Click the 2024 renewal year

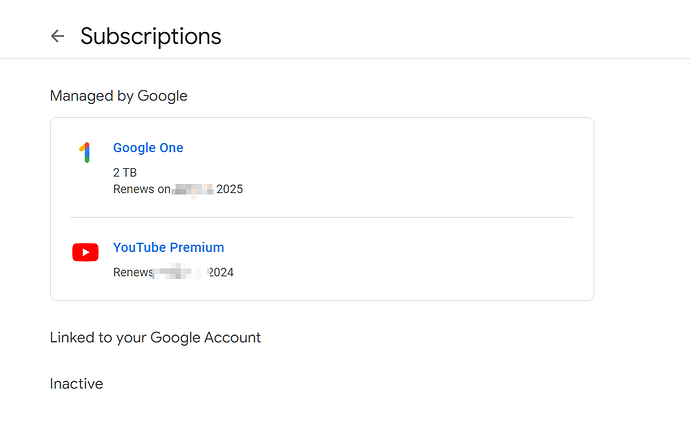click(x=220, y=272)
